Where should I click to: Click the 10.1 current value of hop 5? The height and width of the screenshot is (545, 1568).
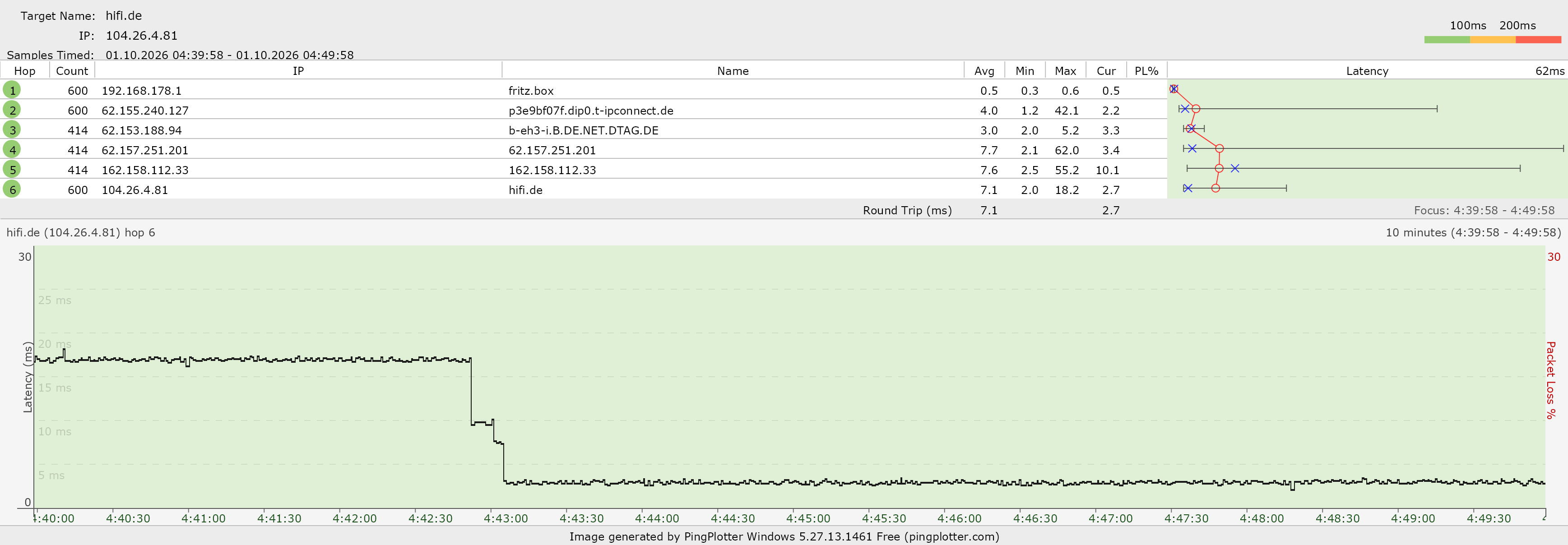pyautogui.click(x=1107, y=171)
